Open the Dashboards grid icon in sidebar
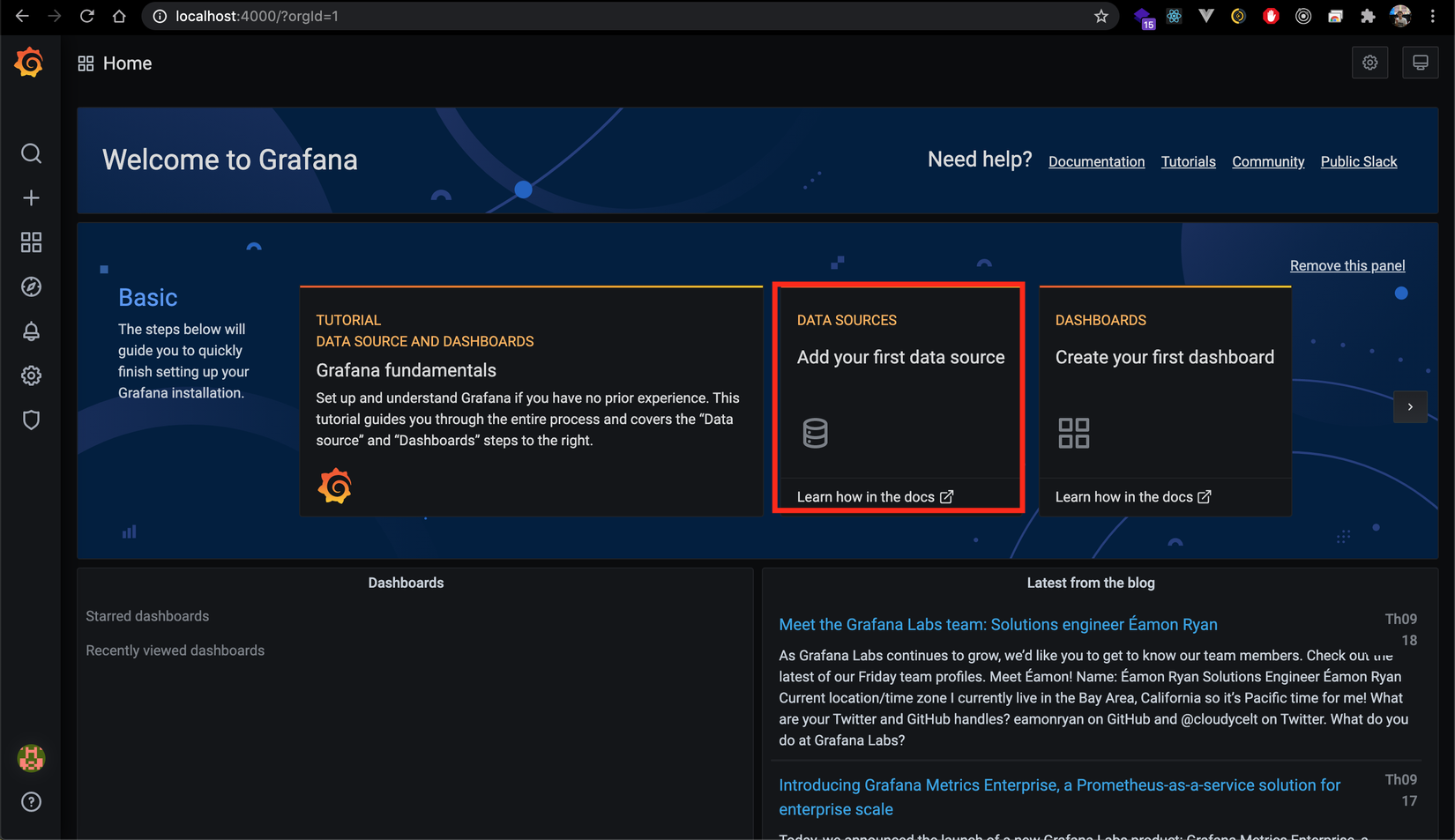This screenshot has width=1455, height=840. coord(31,242)
